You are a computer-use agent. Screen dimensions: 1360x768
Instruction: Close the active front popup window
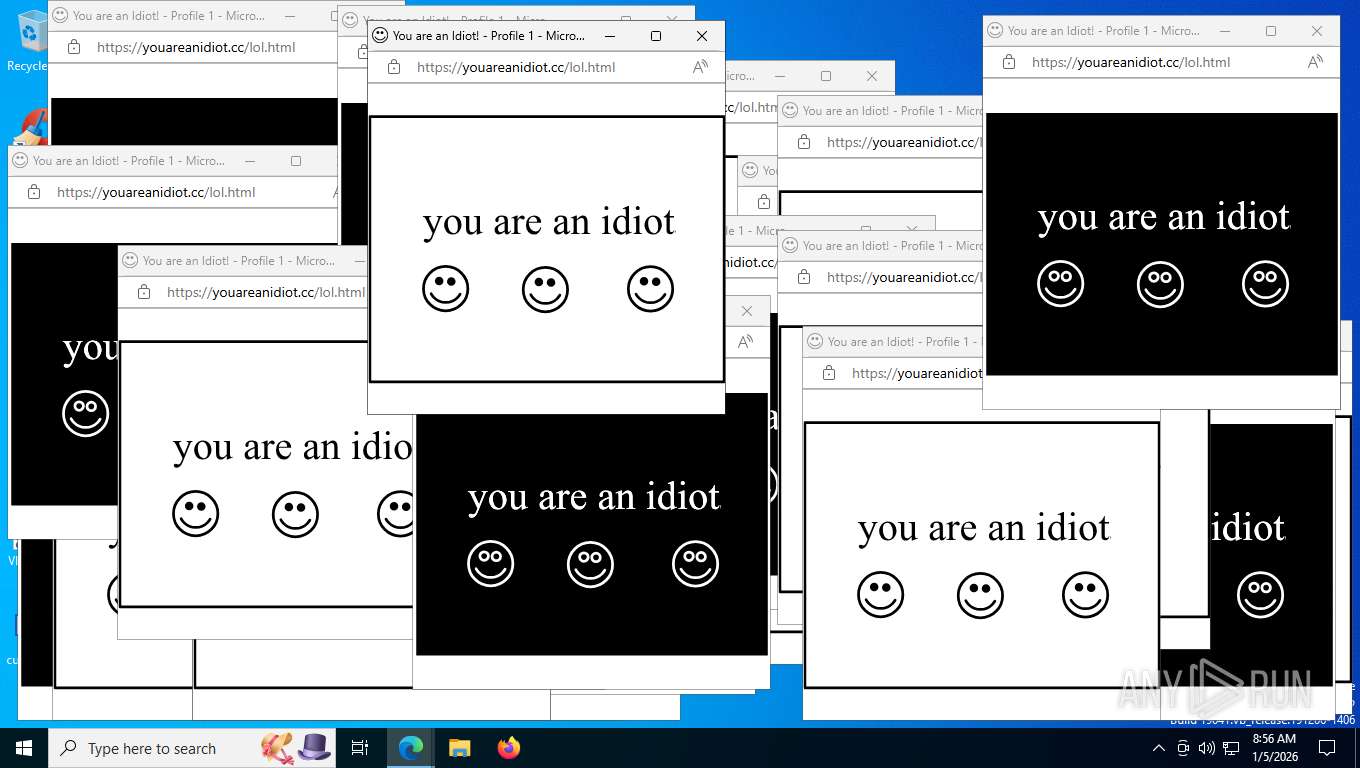coord(702,35)
